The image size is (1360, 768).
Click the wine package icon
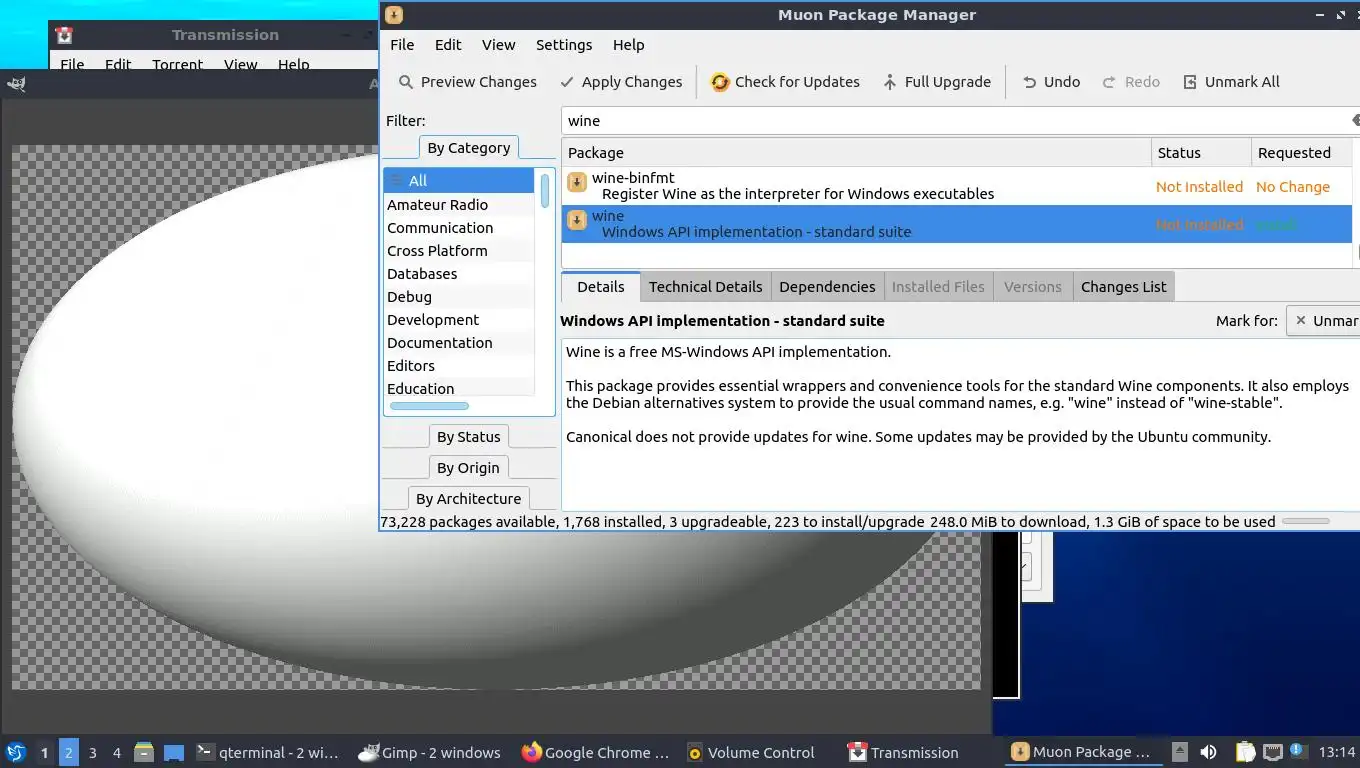pos(577,220)
